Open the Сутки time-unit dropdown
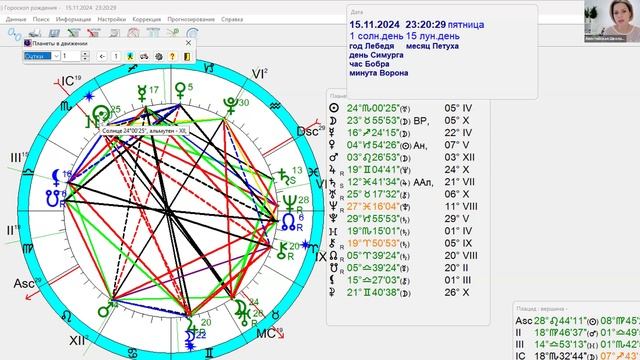Image resolution: width=640 pixels, height=360 pixels. coord(56,56)
